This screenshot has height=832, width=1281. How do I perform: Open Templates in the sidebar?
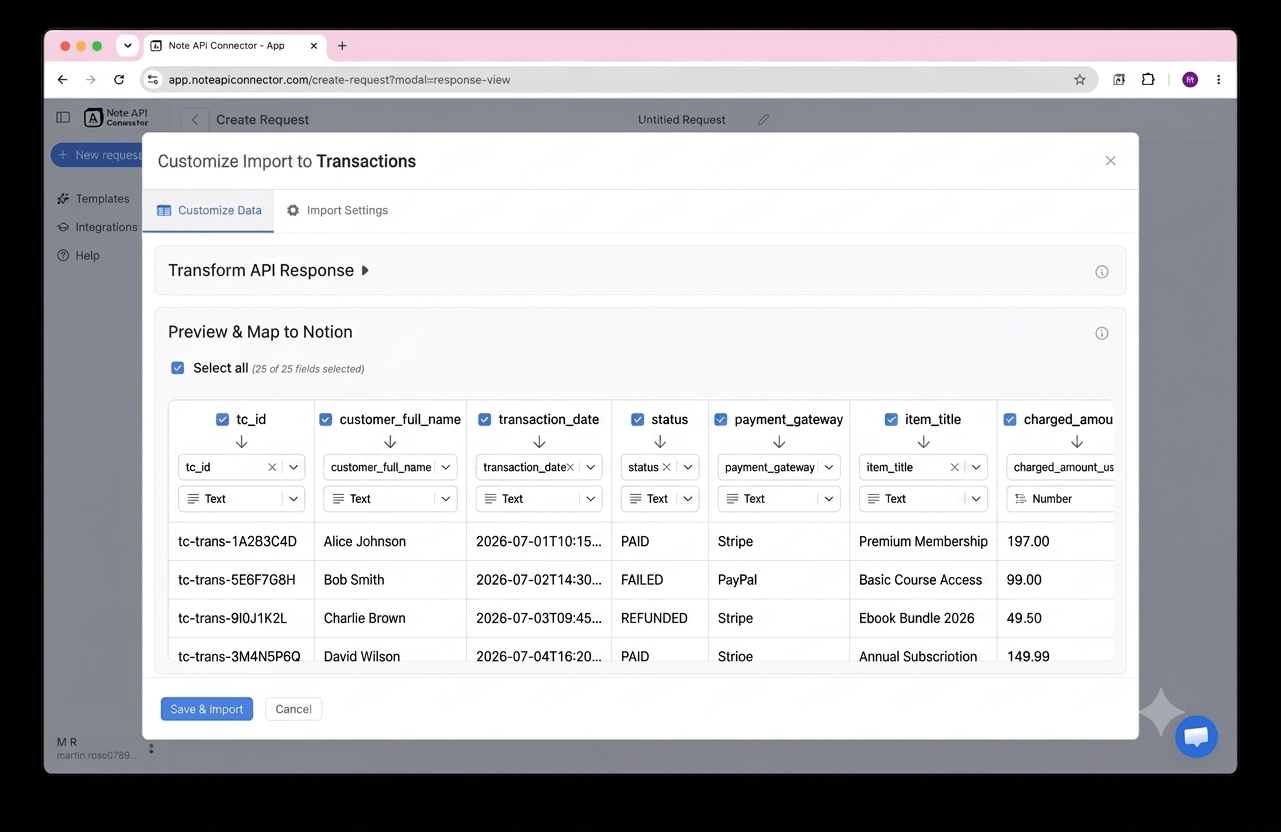point(93,199)
